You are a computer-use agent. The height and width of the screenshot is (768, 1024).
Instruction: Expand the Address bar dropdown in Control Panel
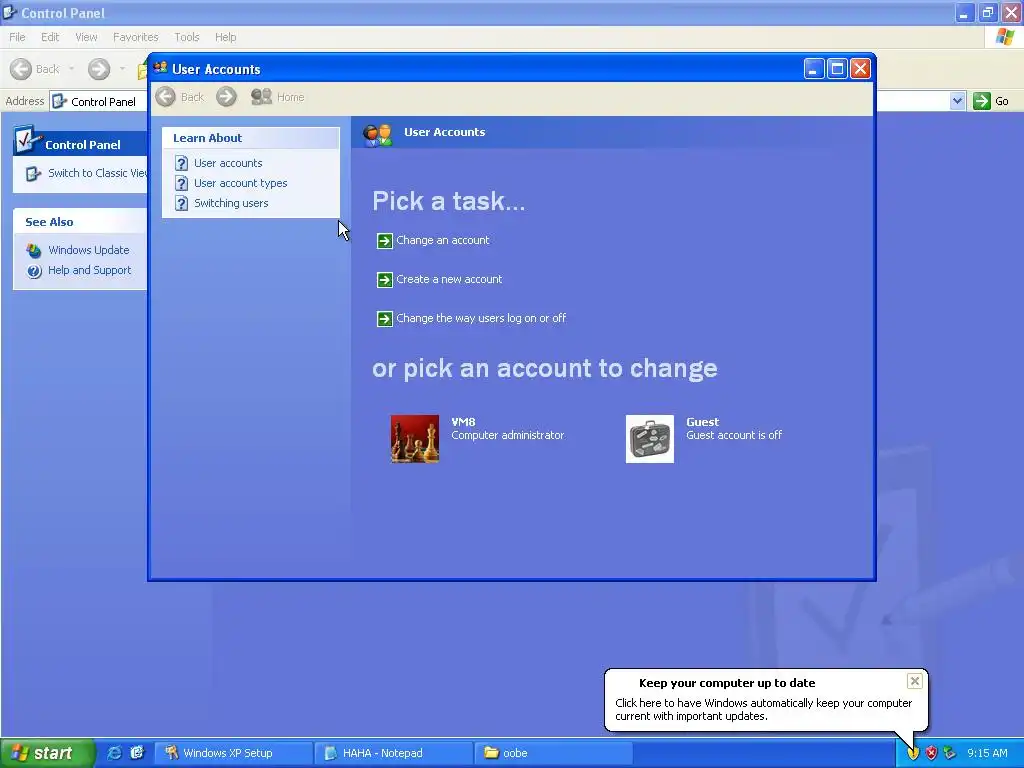click(x=957, y=101)
